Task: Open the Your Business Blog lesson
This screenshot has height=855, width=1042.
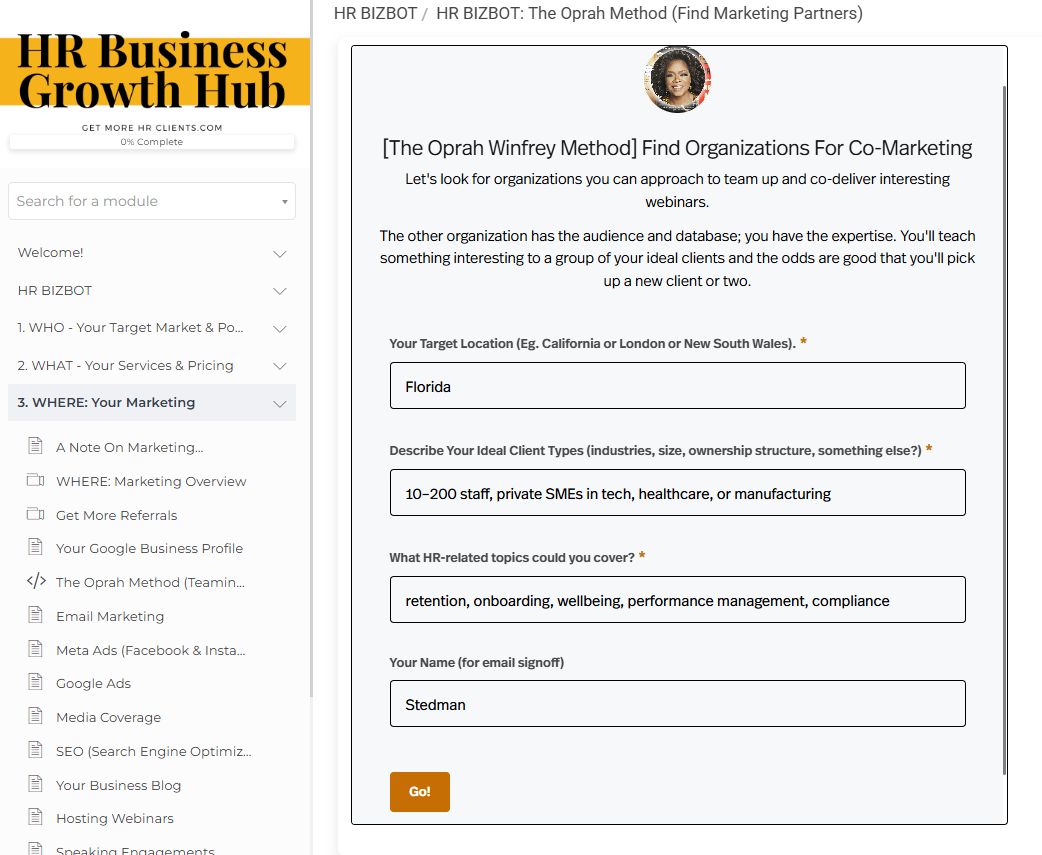Action: [118, 785]
